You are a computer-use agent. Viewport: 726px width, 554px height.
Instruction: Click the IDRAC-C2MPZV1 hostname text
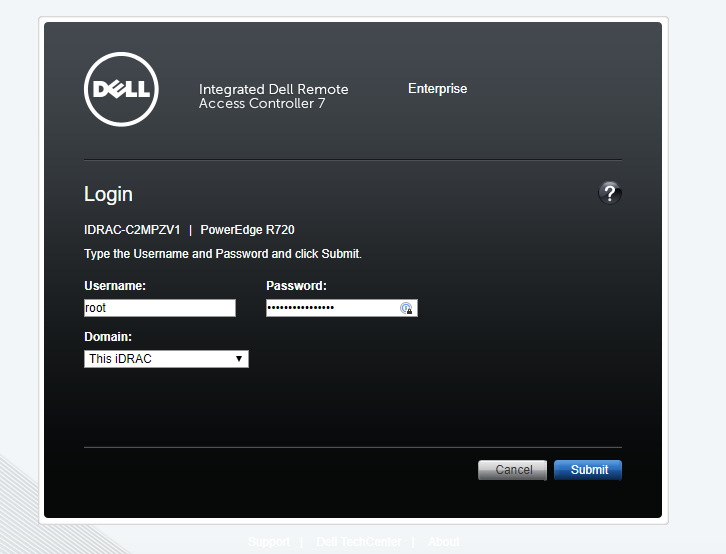(x=132, y=230)
